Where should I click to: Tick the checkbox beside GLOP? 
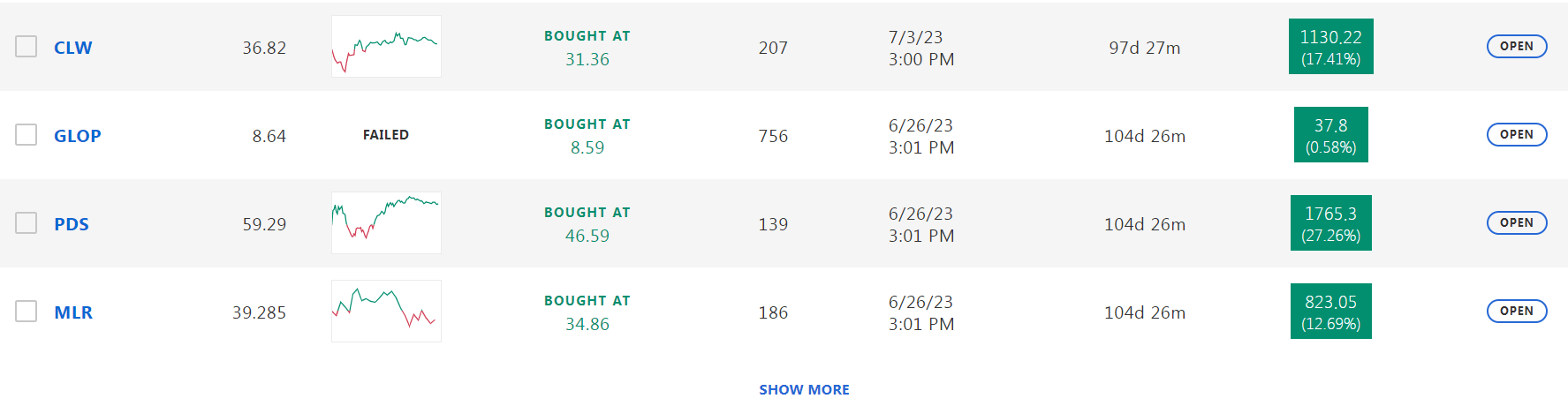click(x=27, y=135)
